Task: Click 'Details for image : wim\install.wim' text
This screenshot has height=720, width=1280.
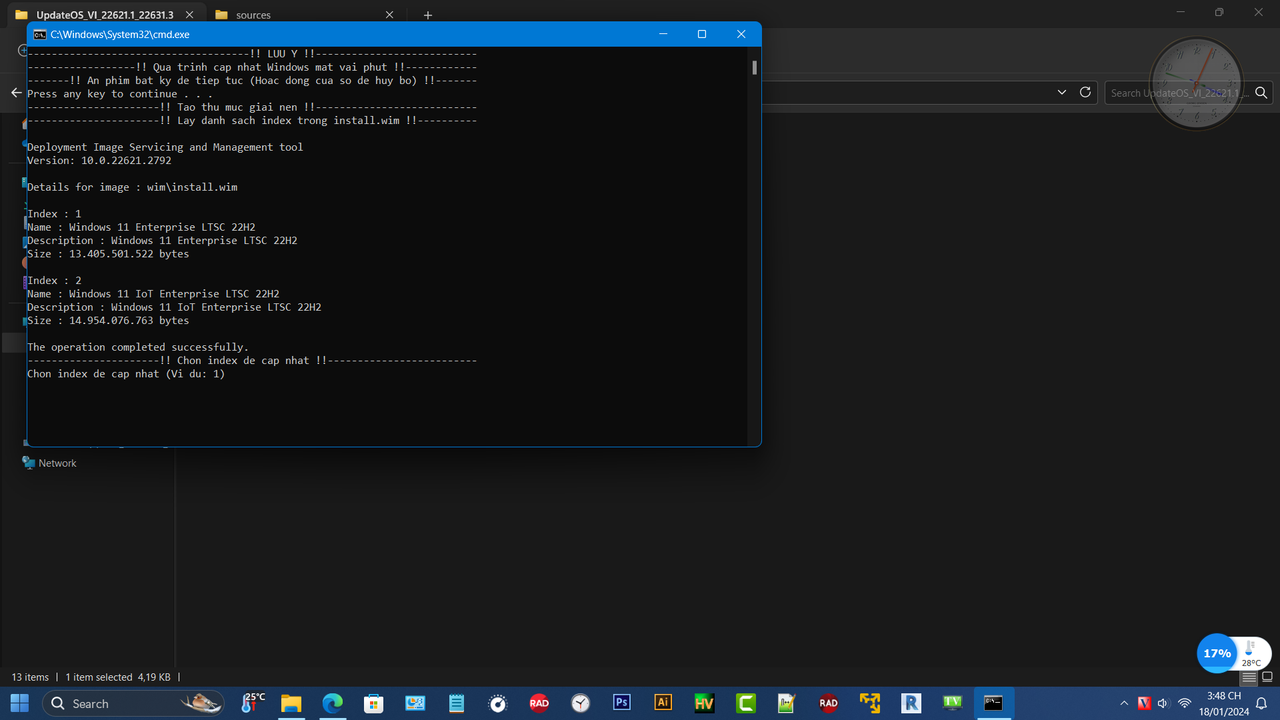Action: (132, 187)
